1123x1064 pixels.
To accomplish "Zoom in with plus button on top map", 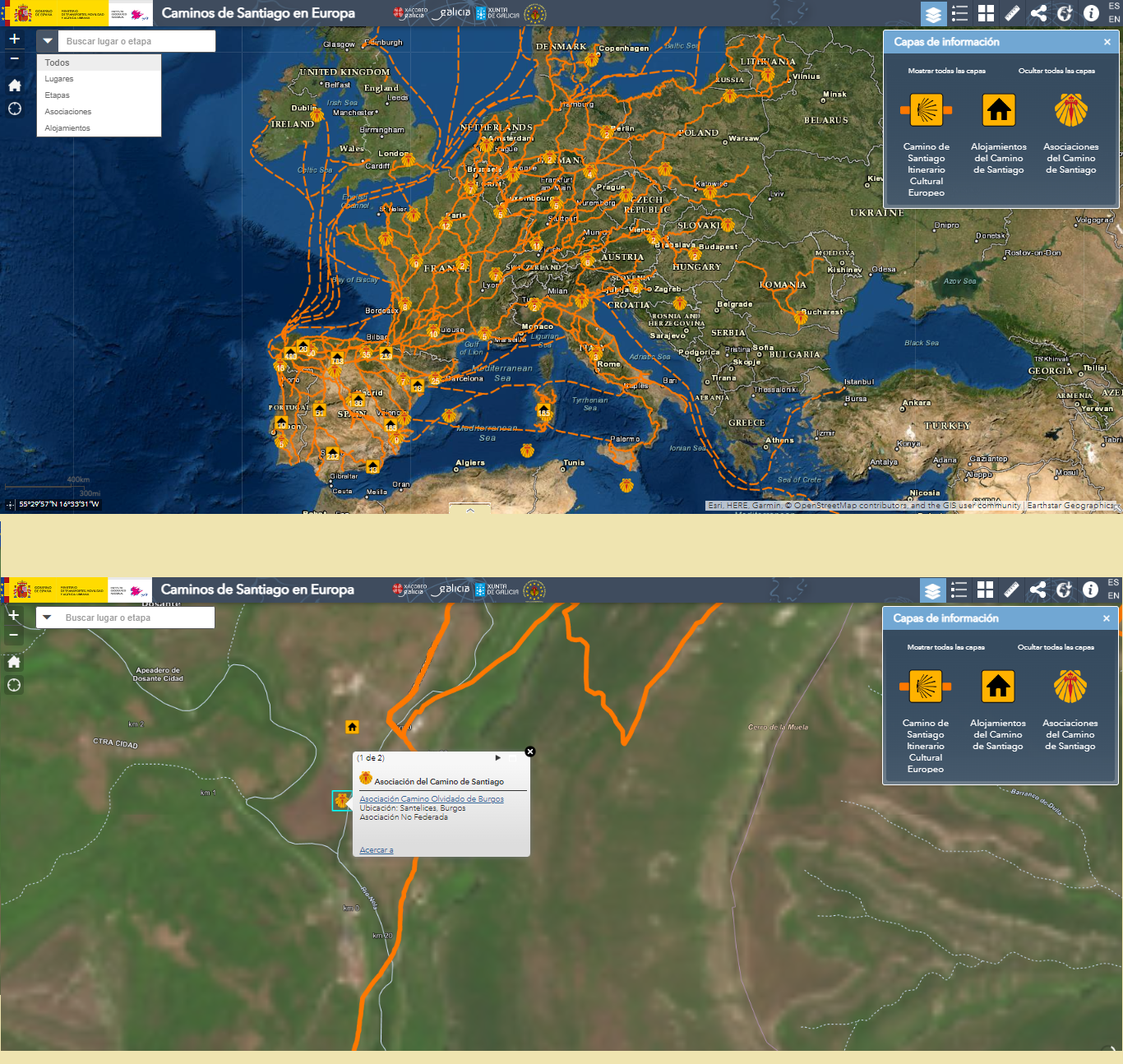I will tap(14, 39).
